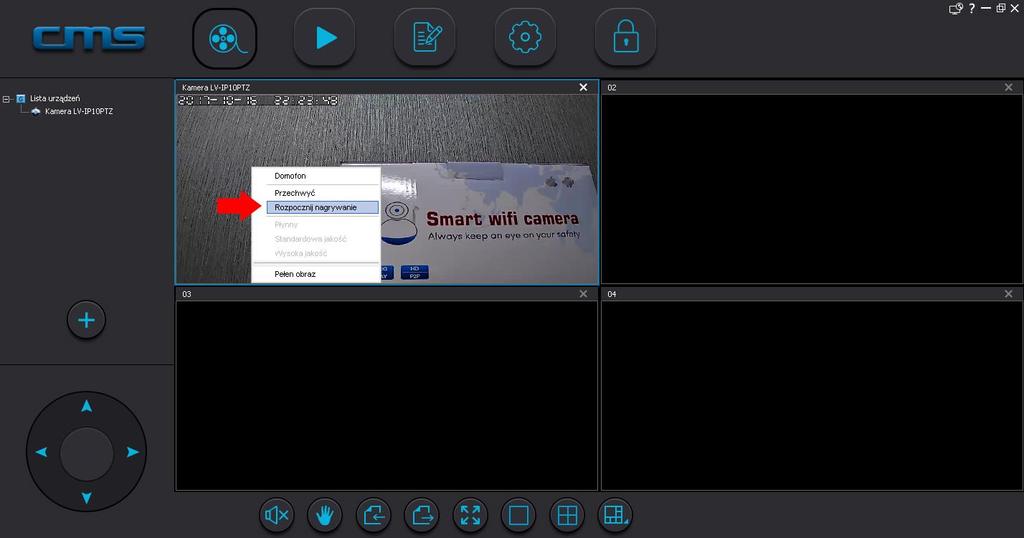
Task: Open help question mark icon
Action: [972, 8]
